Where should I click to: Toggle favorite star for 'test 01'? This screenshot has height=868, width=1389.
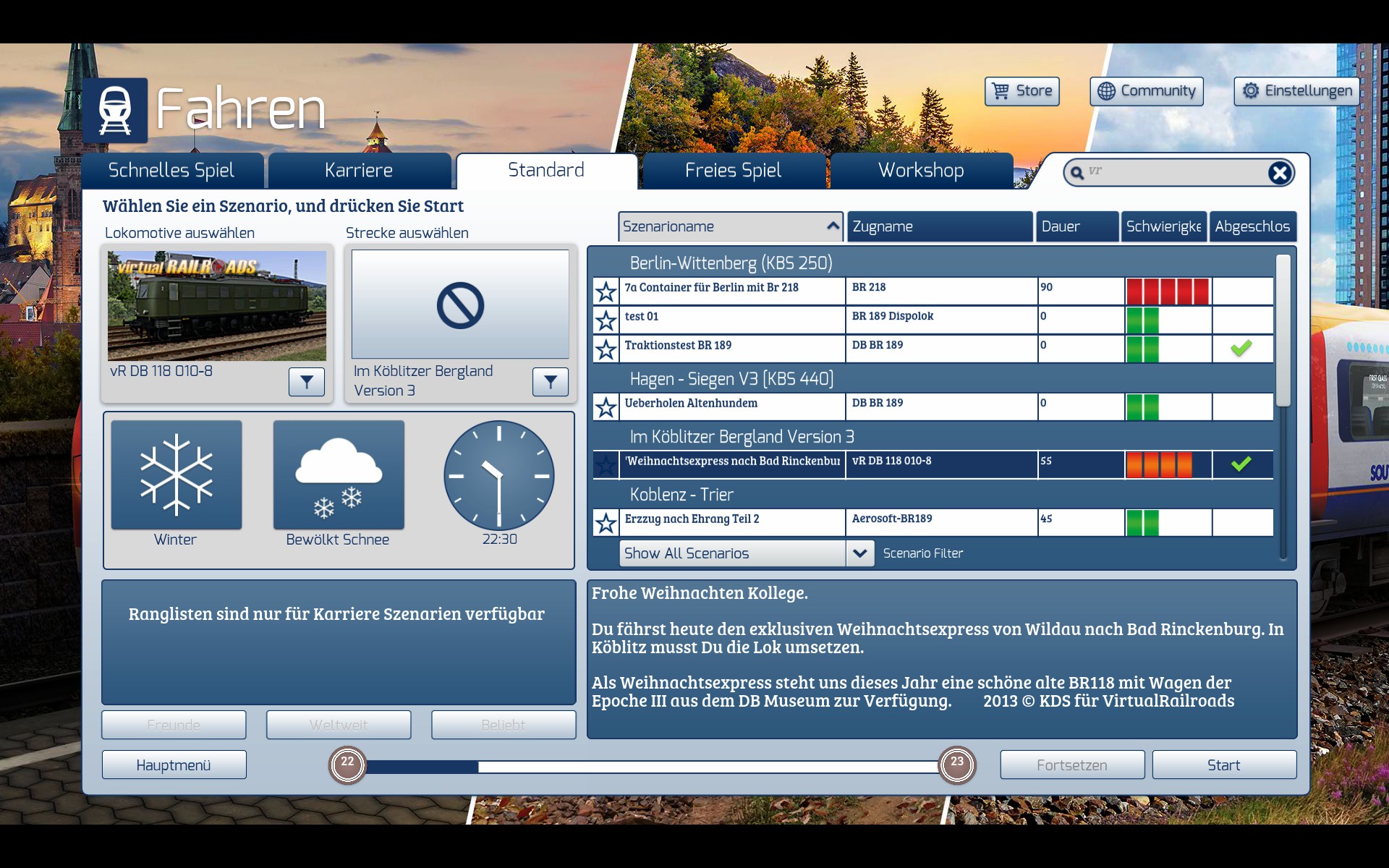pos(606,320)
